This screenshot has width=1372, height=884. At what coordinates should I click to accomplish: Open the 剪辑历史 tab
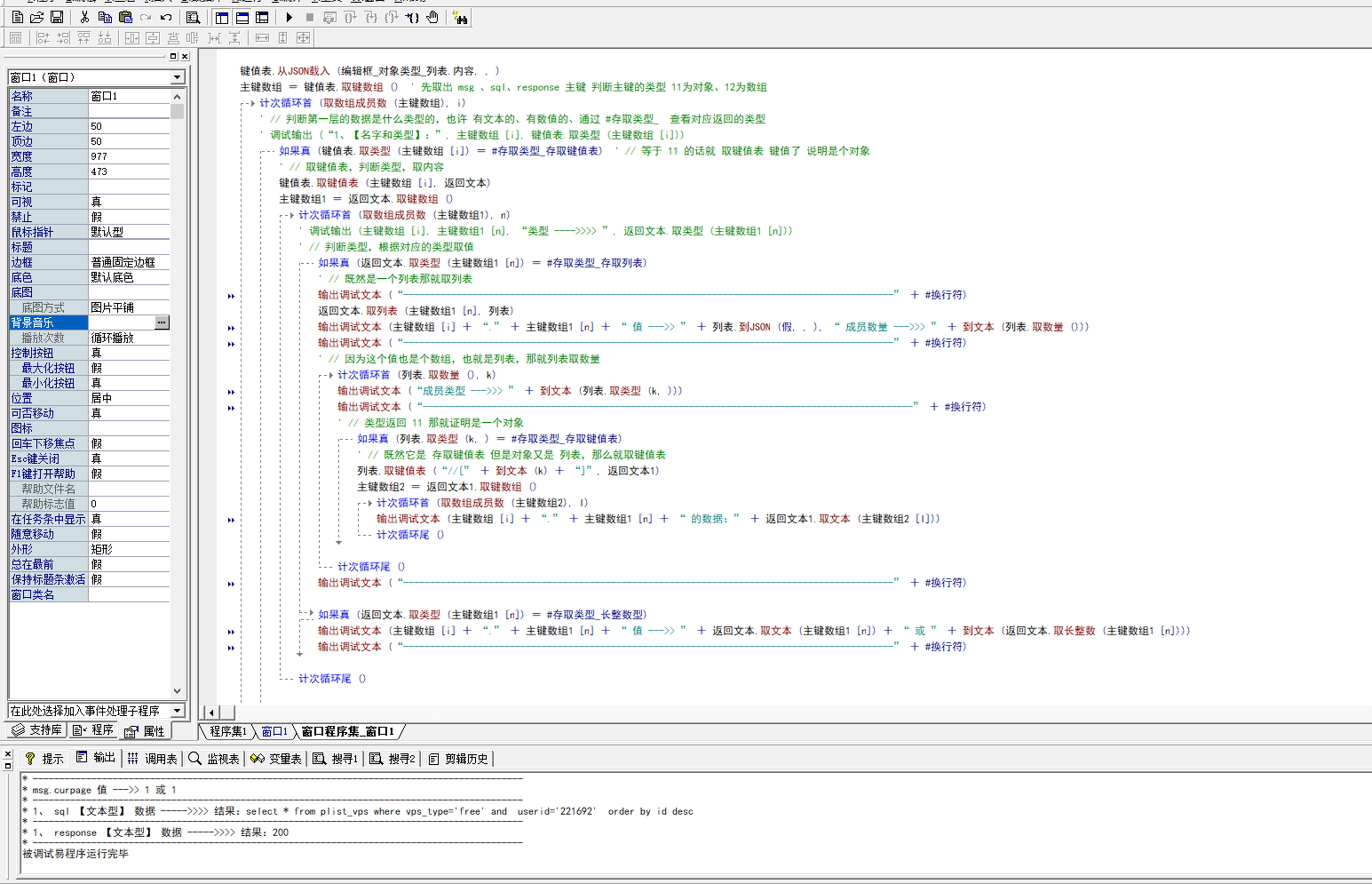coord(458,758)
